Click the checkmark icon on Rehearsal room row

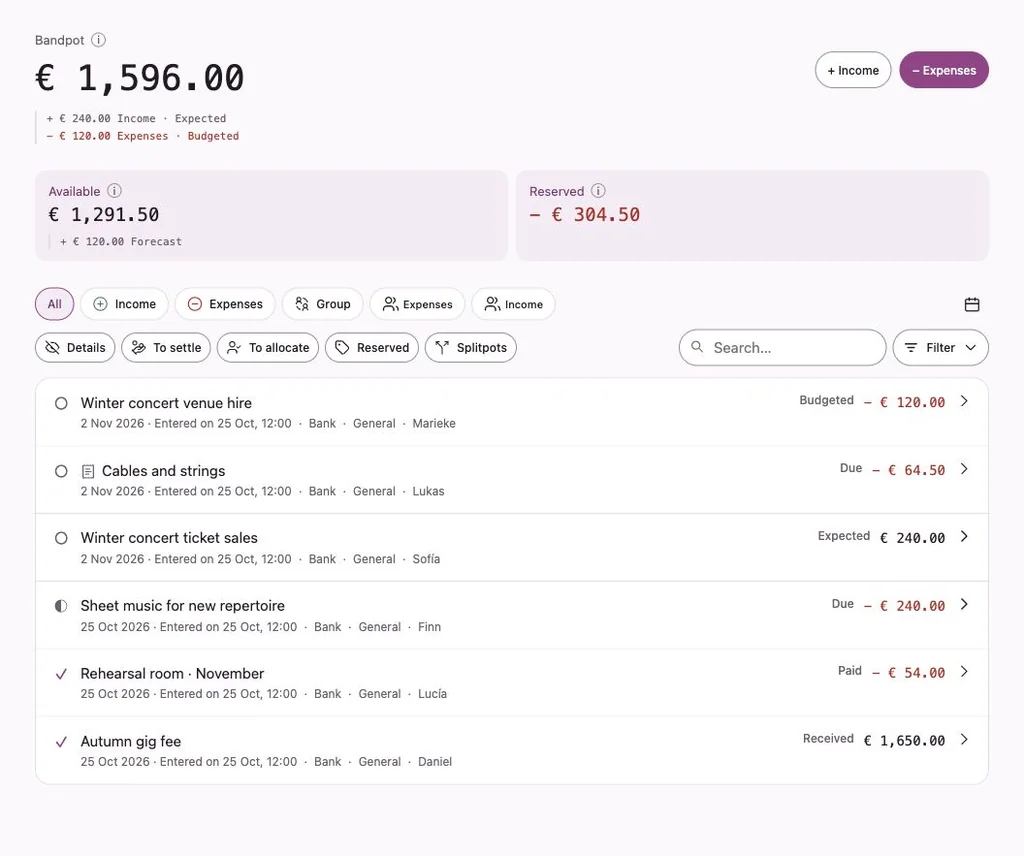pyautogui.click(x=61, y=674)
